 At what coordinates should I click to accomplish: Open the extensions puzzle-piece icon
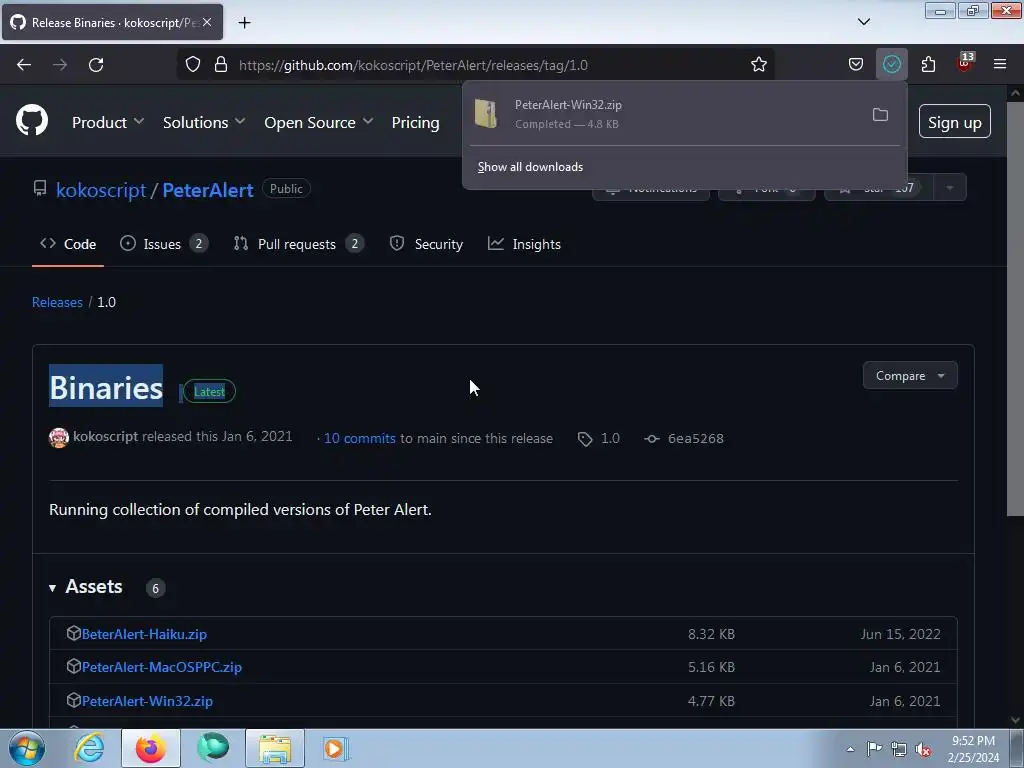928,65
